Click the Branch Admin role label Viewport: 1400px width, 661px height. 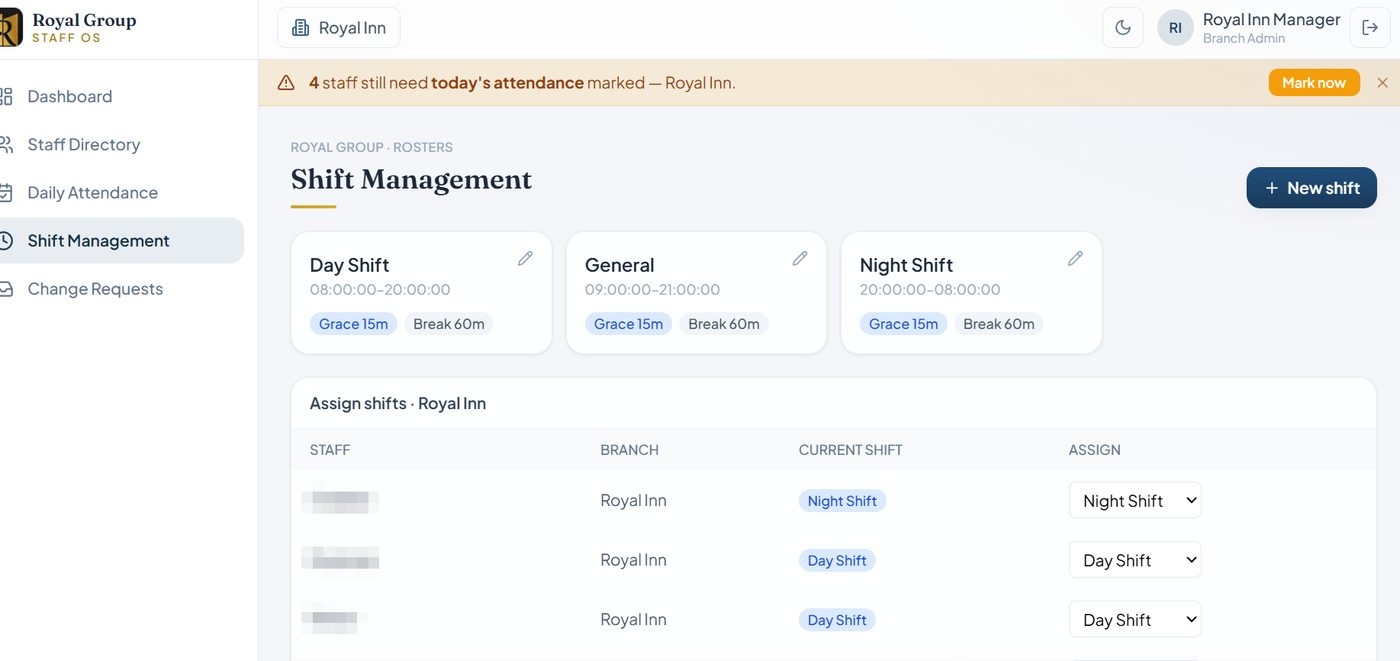click(x=1244, y=39)
